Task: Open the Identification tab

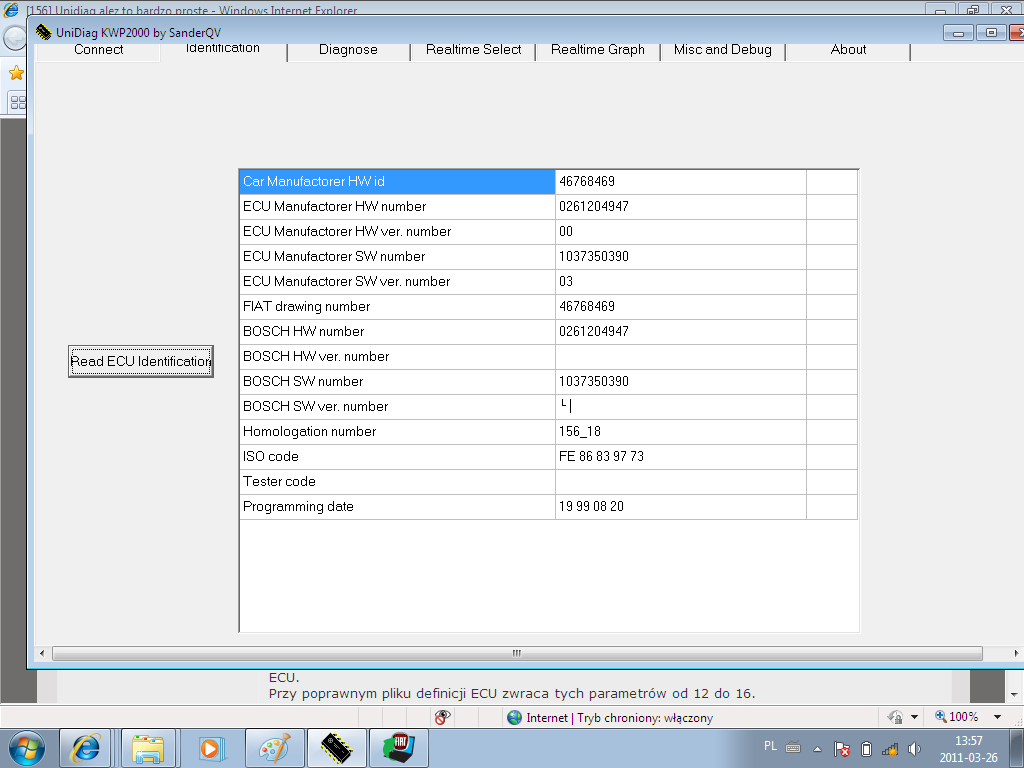Action: (223, 49)
